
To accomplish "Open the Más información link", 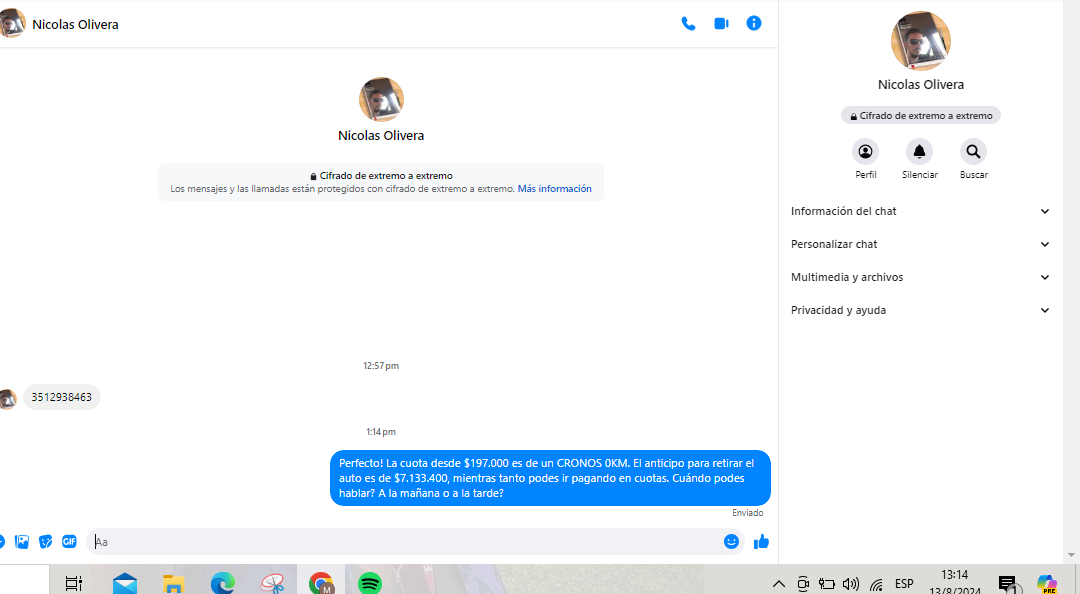I will point(554,189).
